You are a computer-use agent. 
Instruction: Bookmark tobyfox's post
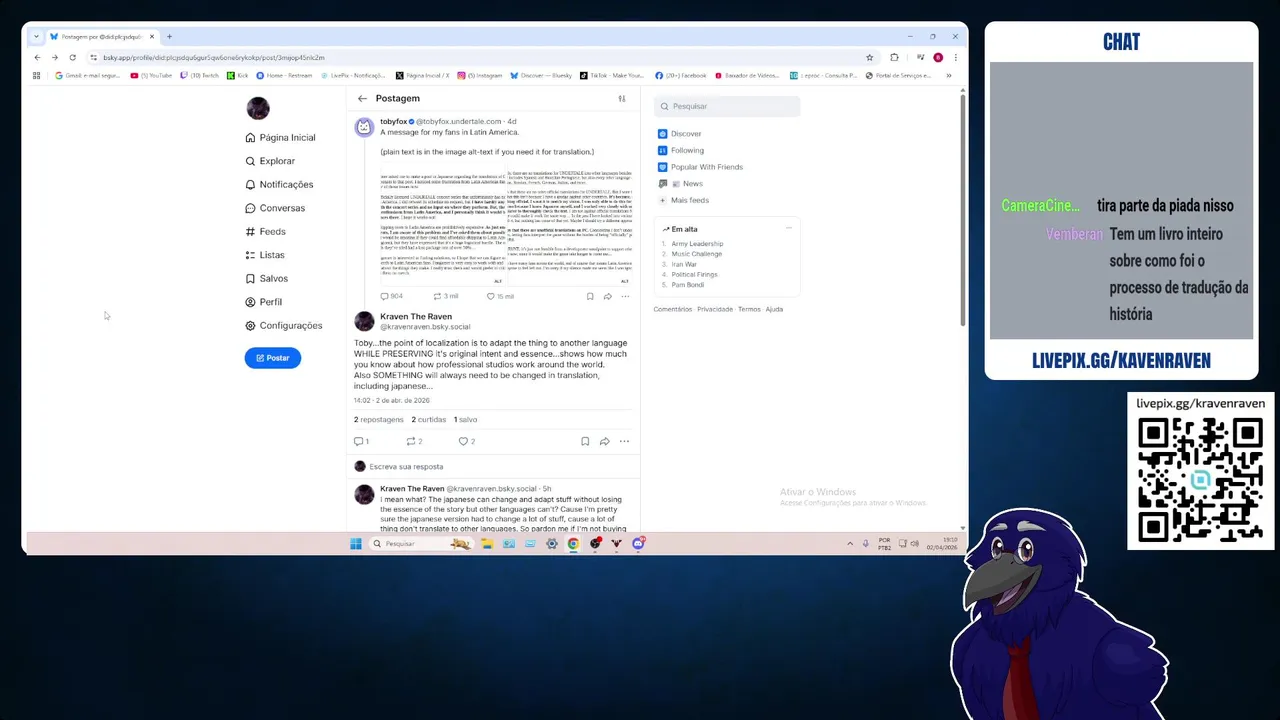click(x=590, y=296)
